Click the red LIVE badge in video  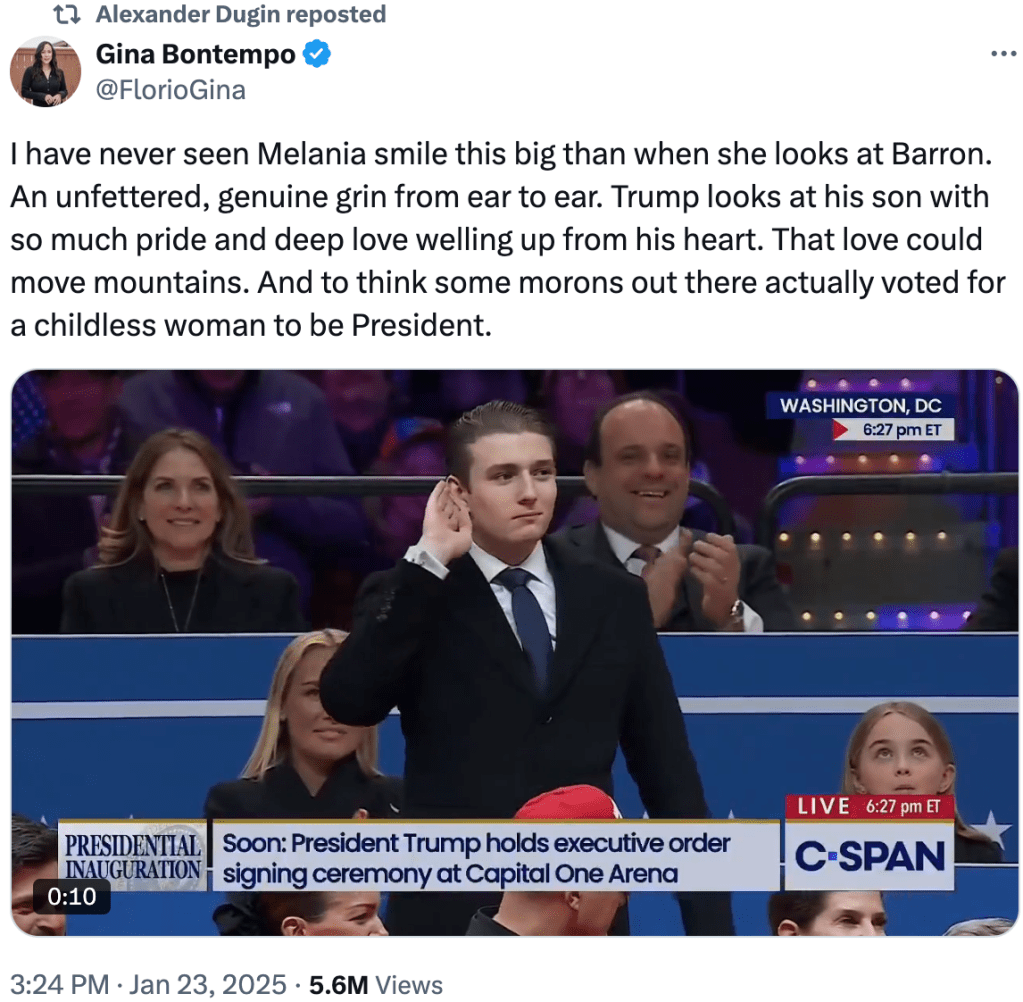pos(823,807)
